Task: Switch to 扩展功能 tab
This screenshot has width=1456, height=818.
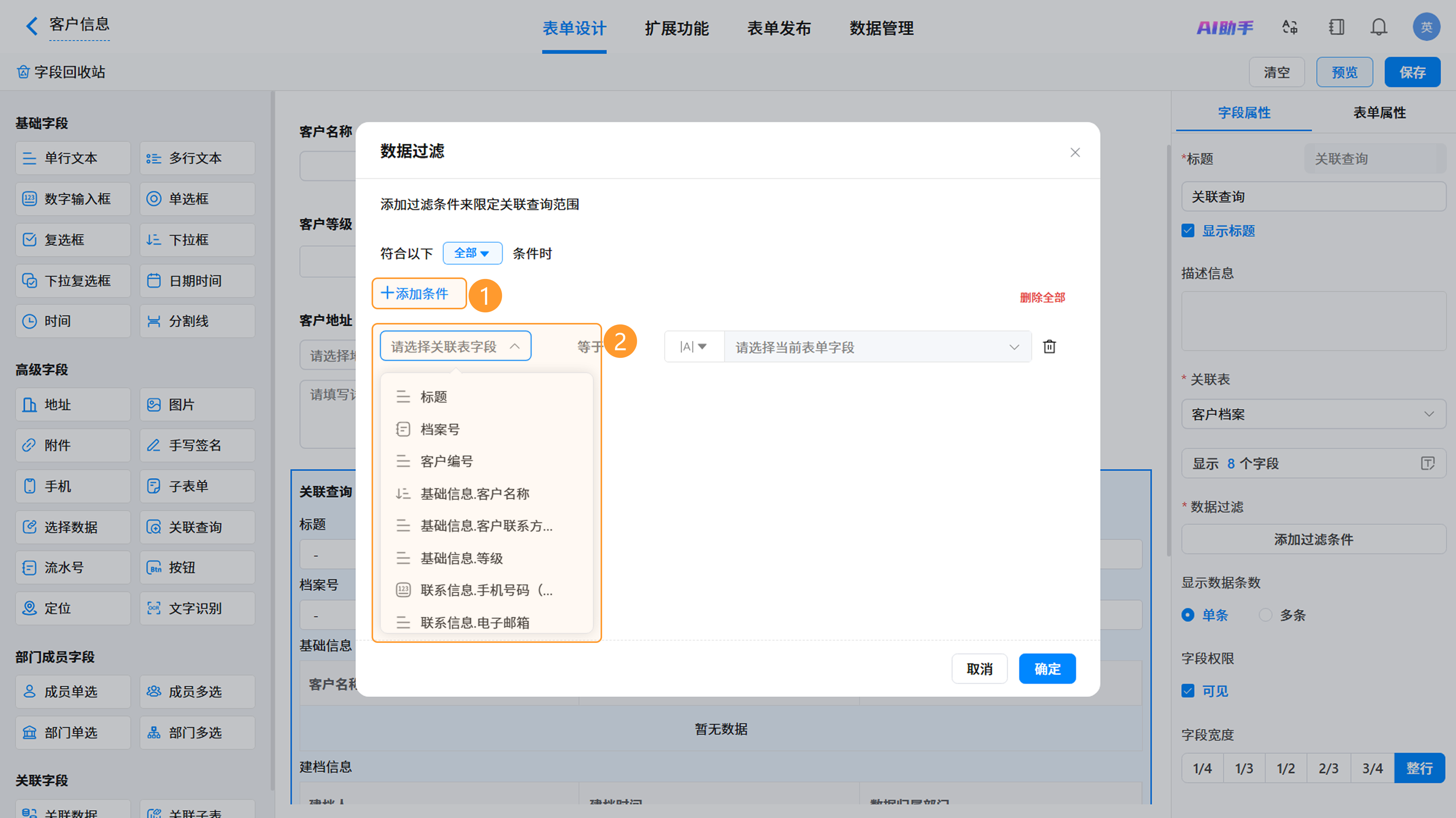Action: [676, 28]
